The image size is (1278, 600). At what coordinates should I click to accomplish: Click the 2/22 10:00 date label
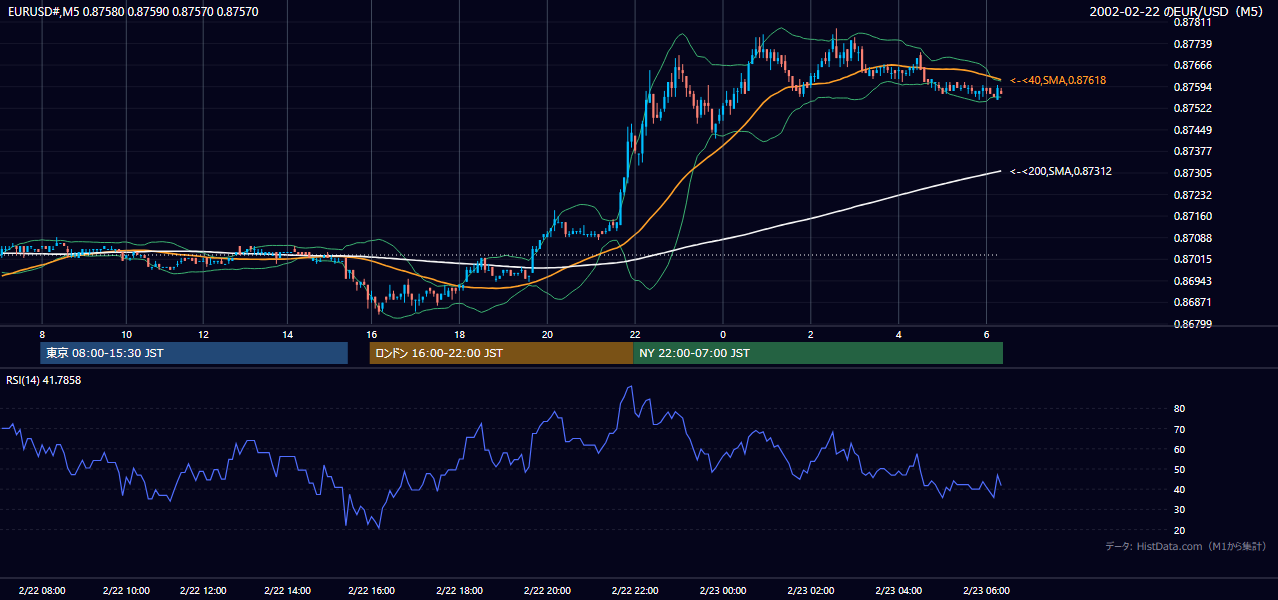pyautogui.click(x=126, y=590)
